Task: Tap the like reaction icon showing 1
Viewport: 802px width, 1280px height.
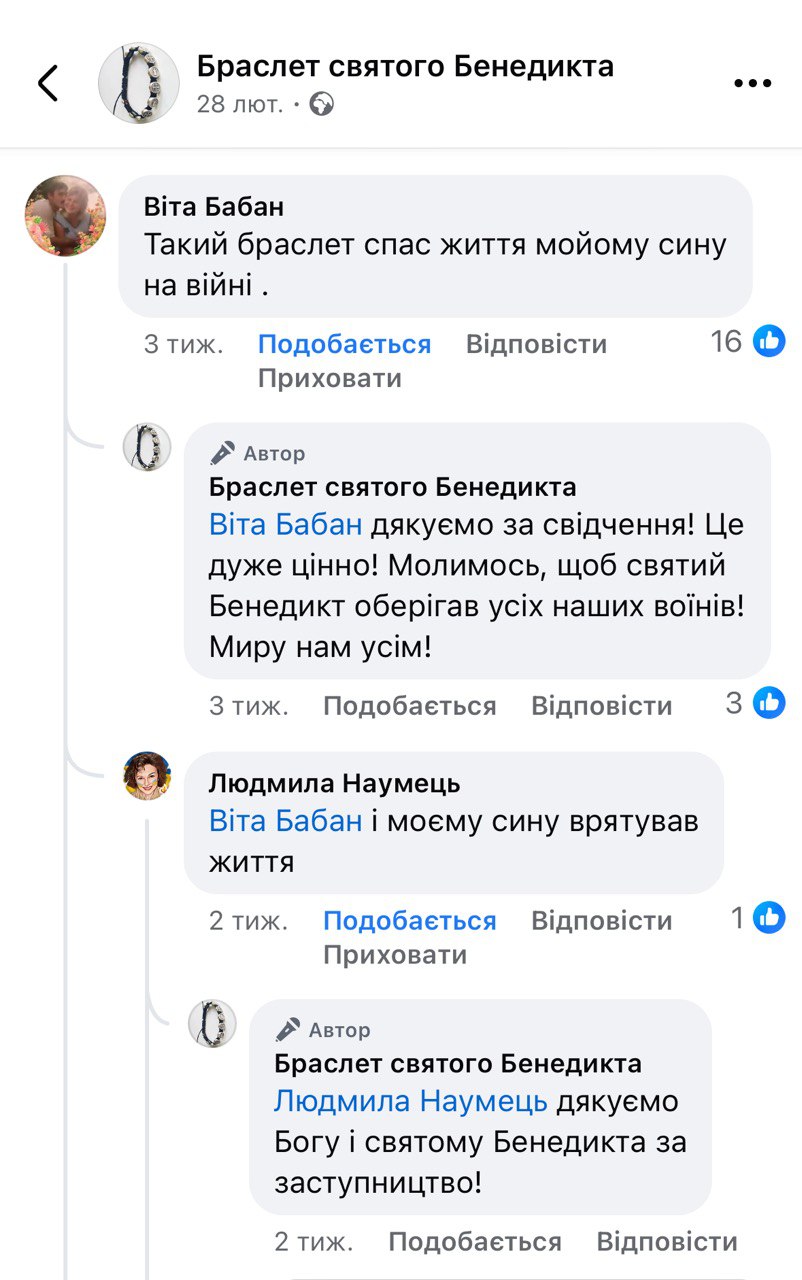Action: tap(769, 917)
